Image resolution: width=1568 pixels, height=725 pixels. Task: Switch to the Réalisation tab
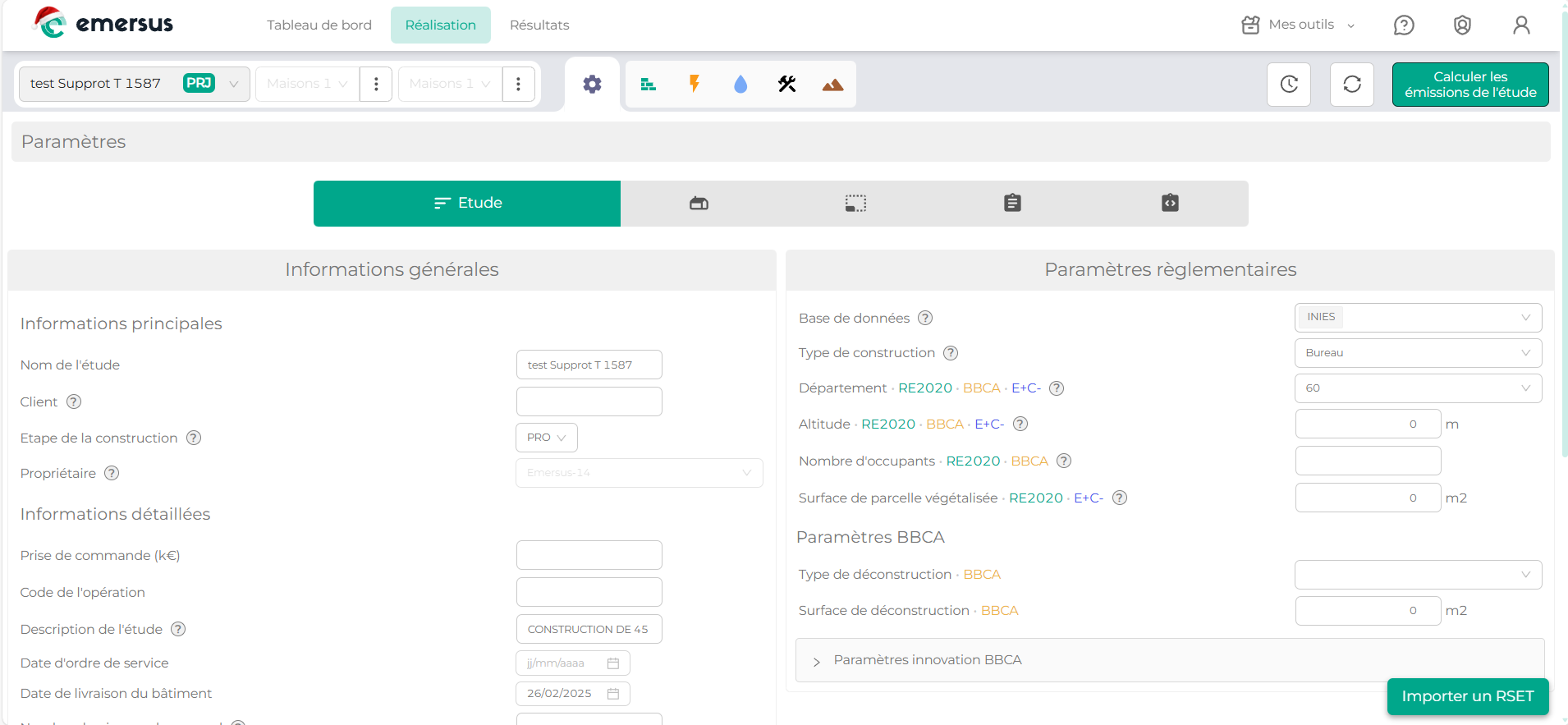coord(441,25)
